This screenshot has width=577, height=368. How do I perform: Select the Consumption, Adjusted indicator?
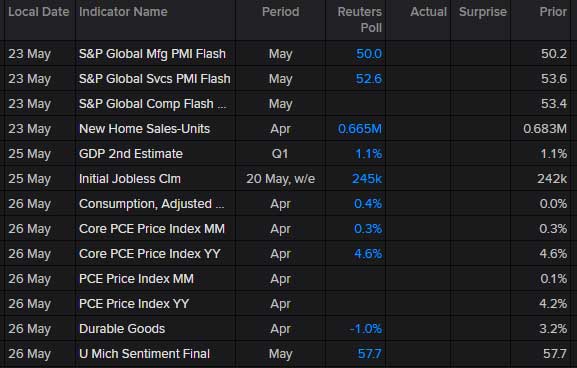pos(151,204)
